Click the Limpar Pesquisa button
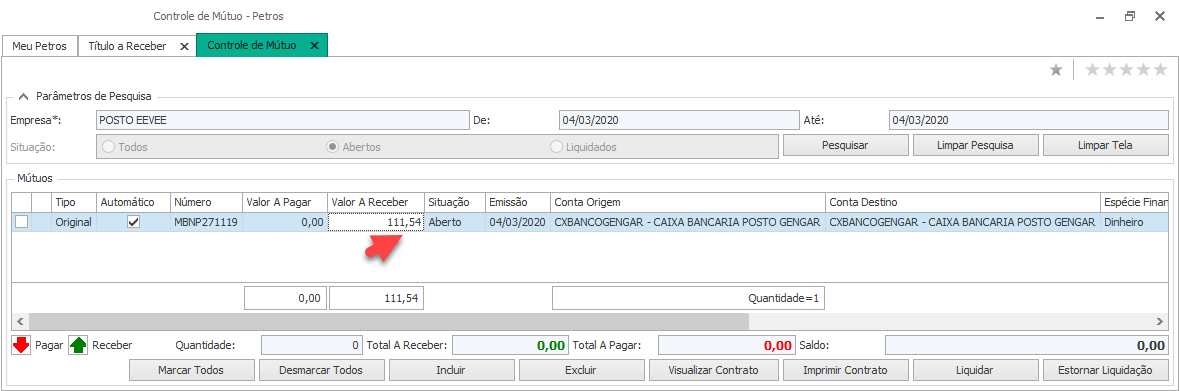Screen dimensions: 1180x391 click(x=975, y=145)
